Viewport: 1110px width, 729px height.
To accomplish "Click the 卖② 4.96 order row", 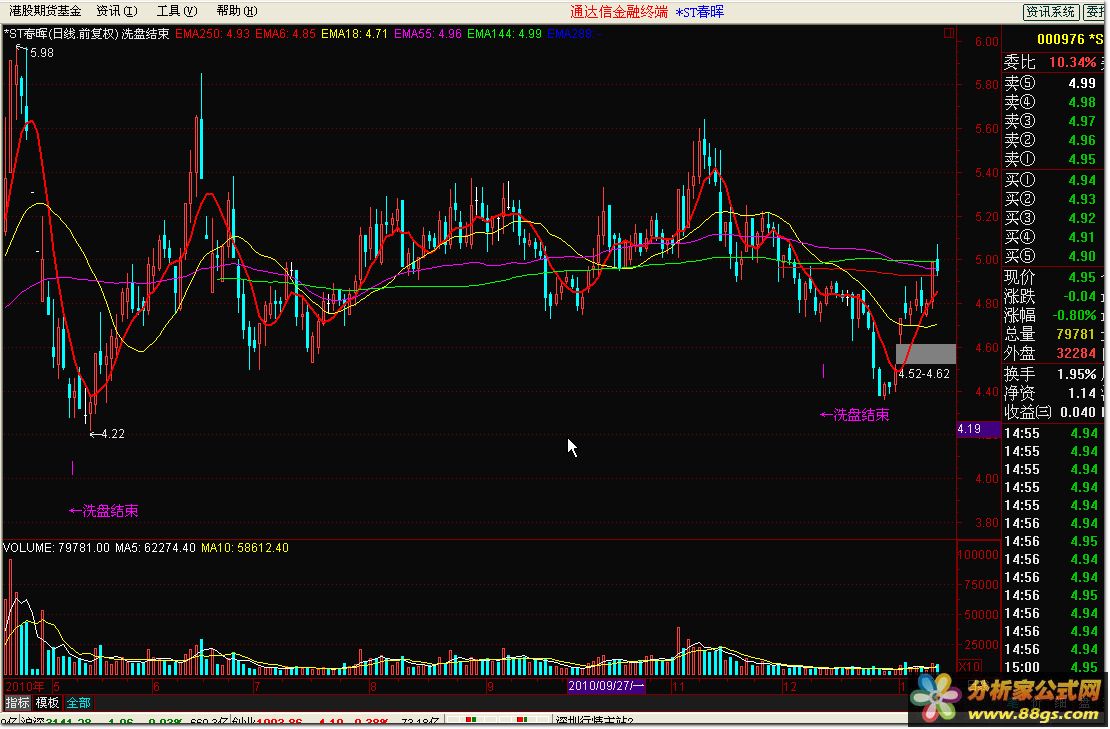I will [1053, 140].
